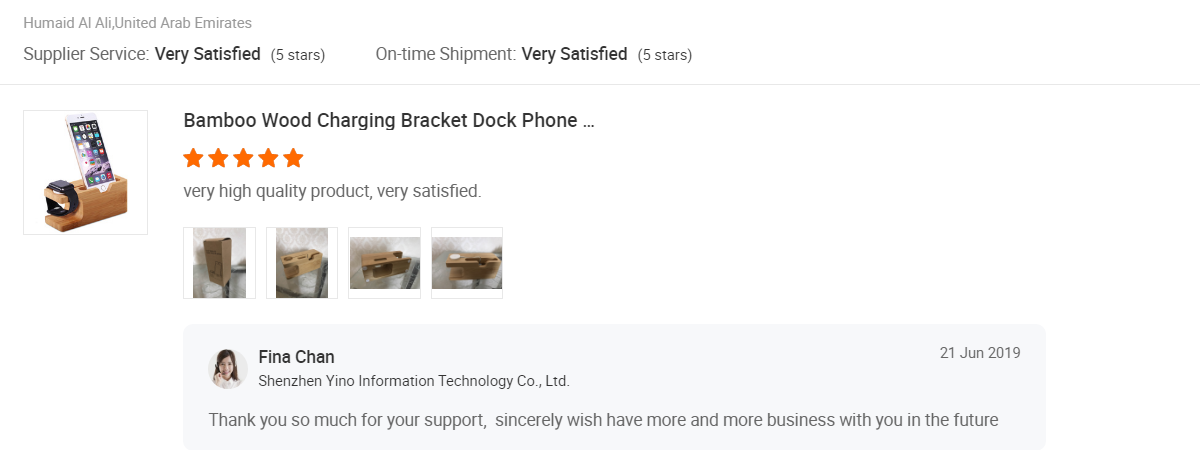Open the bamboo charging dock product image
This screenshot has height=450, width=1200.
coord(86,172)
